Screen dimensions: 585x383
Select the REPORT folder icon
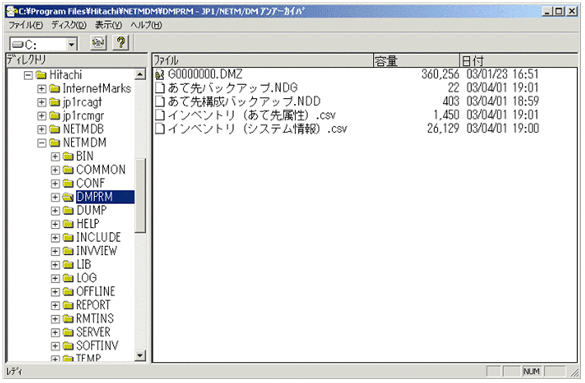coord(68,305)
